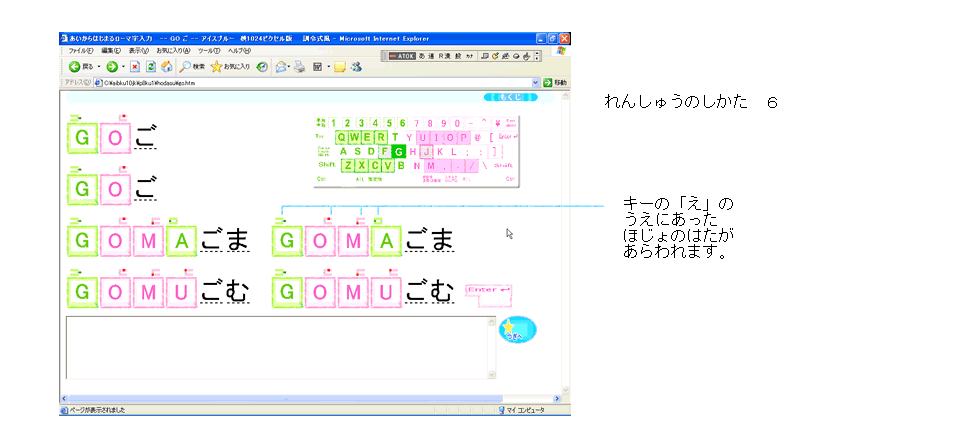The image size is (973, 428).
Task: Click the もくじ table of contents button
Action: [510, 97]
